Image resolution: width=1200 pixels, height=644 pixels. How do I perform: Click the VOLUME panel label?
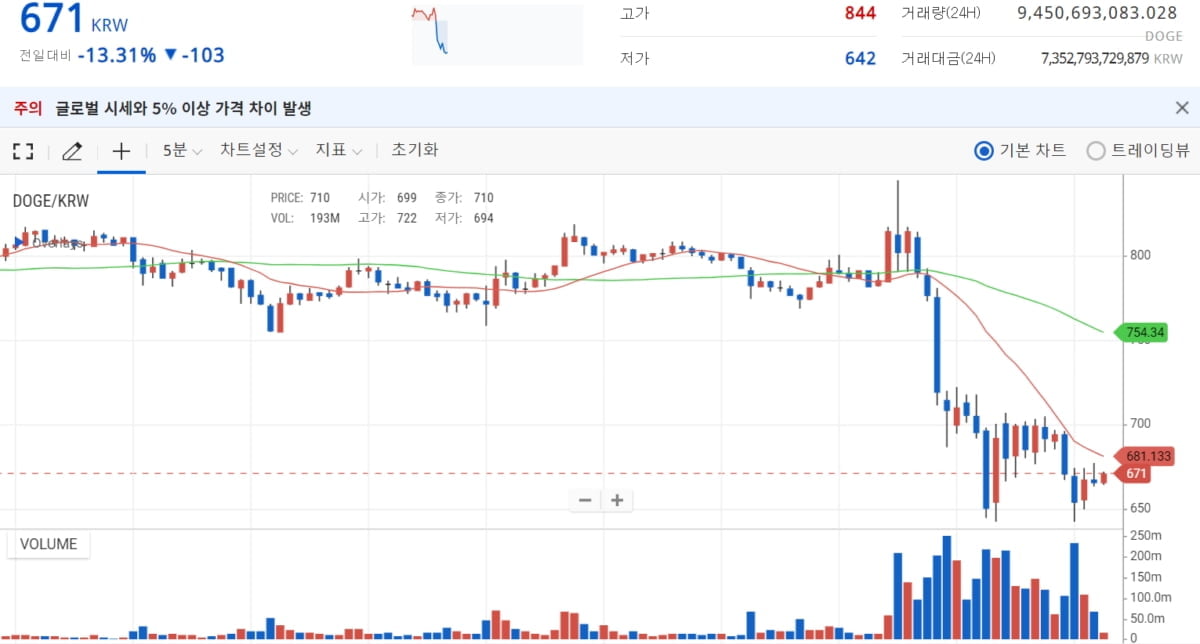tap(49, 544)
